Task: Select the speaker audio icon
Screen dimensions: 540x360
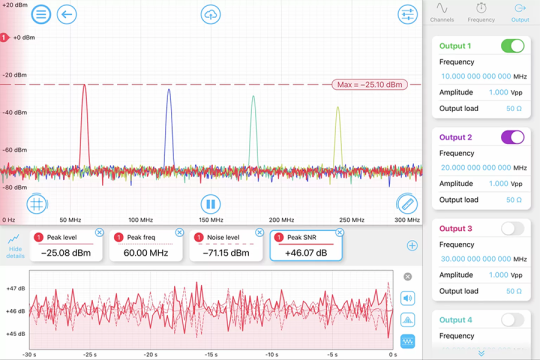Action: tap(407, 298)
